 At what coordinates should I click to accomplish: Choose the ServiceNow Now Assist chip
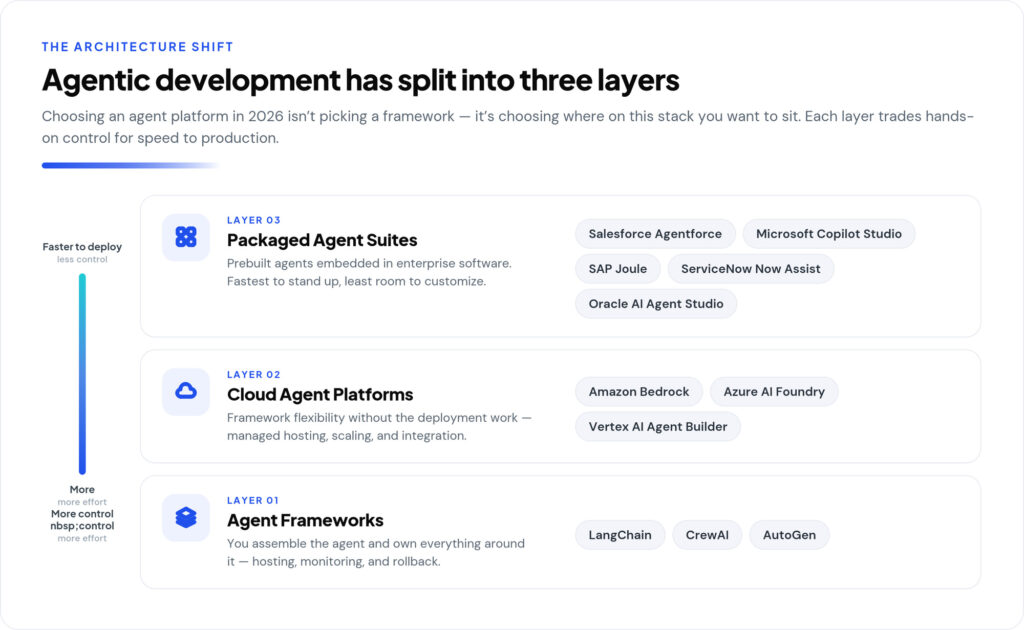pyautogui.click(x=750, y=269)
